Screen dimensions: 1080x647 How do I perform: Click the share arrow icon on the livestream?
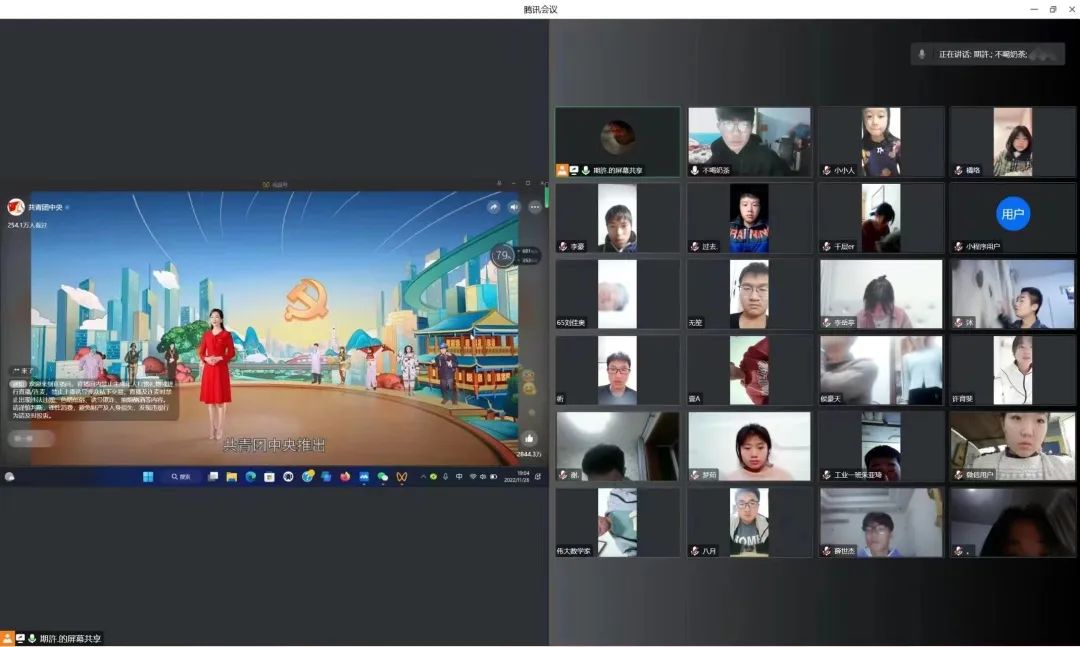coord(493,207)
